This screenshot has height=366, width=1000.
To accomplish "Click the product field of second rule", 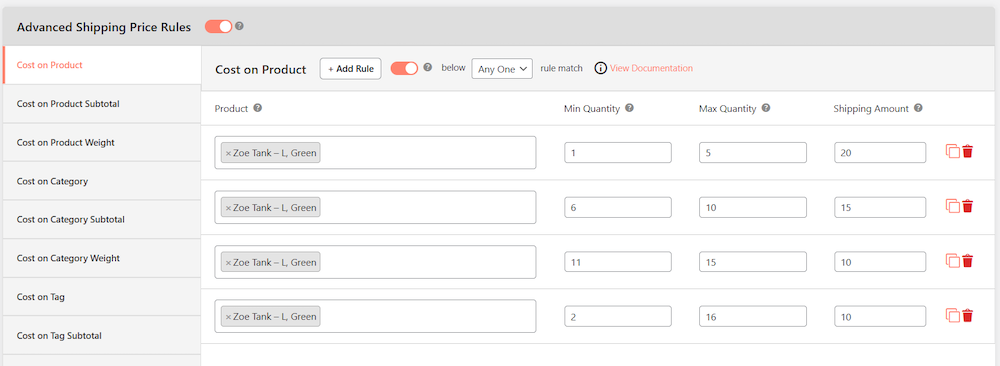I will coord(376,207).
